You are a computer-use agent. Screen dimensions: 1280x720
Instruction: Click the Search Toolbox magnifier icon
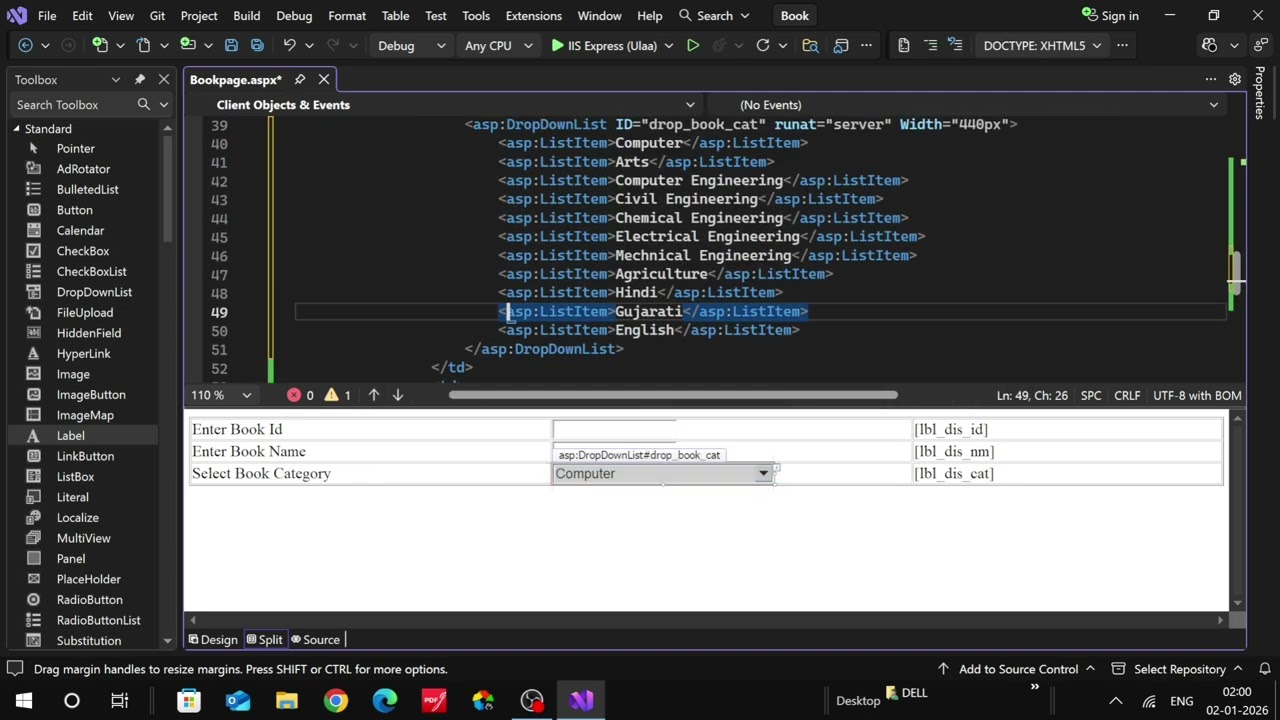tap(144, 104)
